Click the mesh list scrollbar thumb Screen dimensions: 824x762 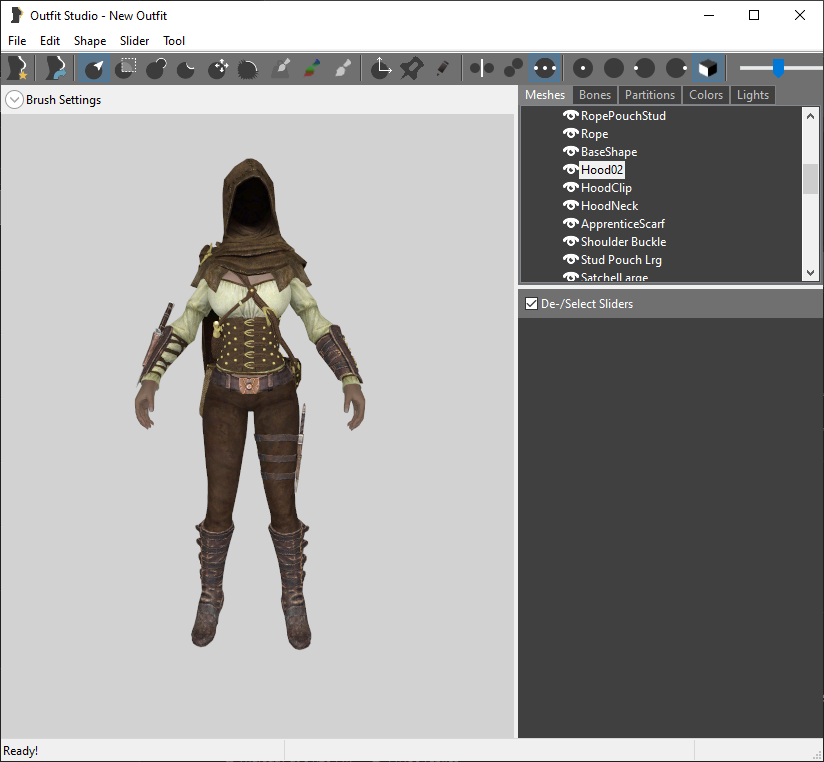point(810,179)
